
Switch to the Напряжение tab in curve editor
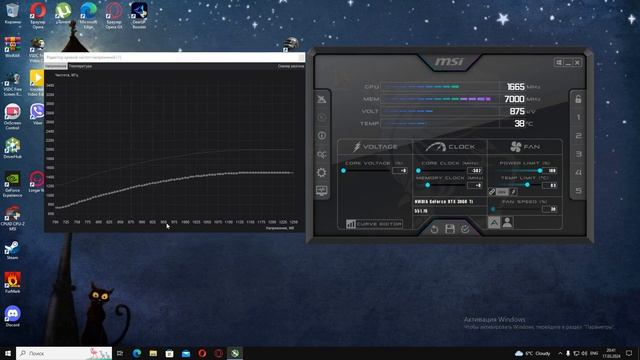(x=56, y=66)
